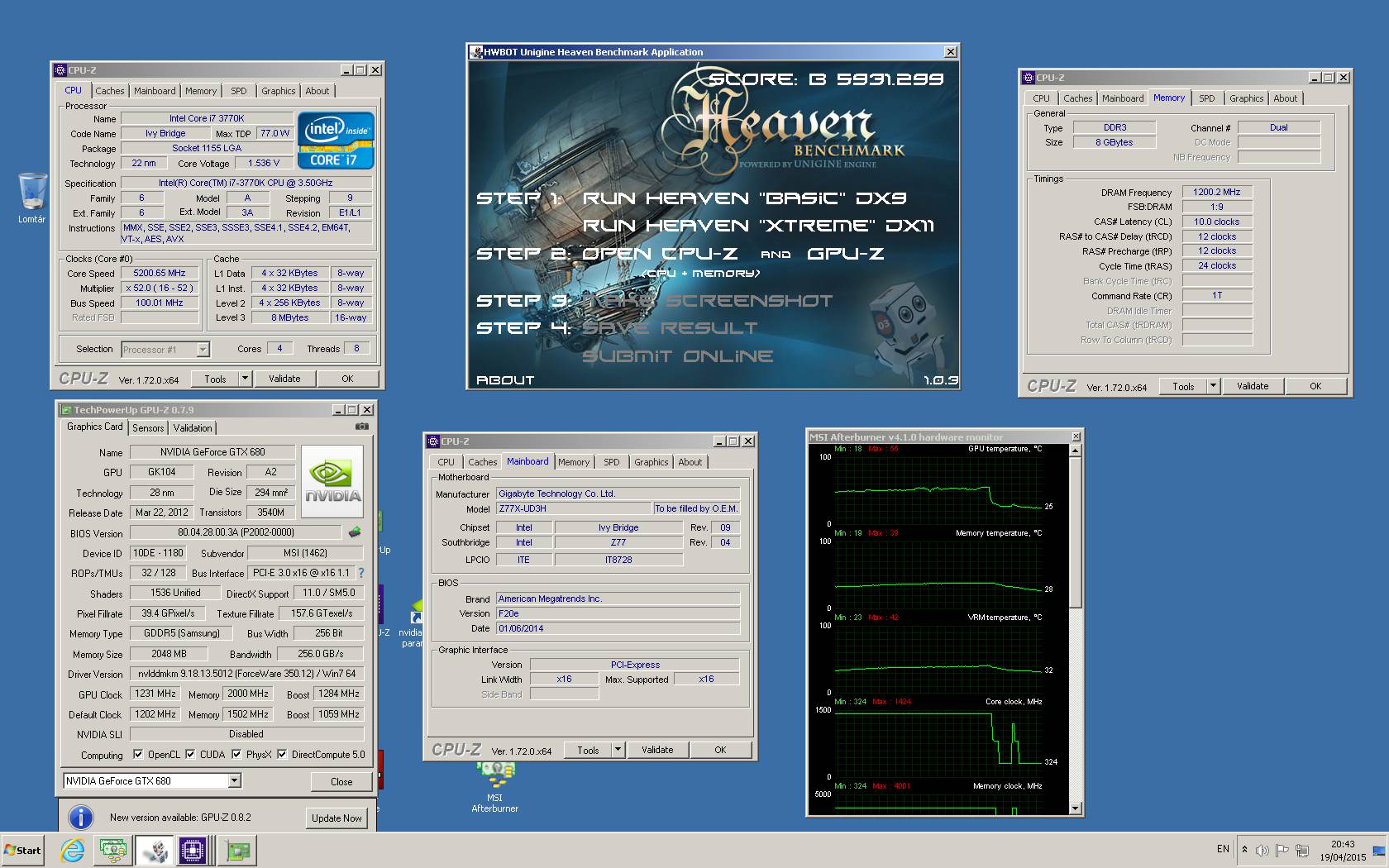Open the money-icon app in the taskbar
The image size is (1389, 868).
click(x=112, y=850)
